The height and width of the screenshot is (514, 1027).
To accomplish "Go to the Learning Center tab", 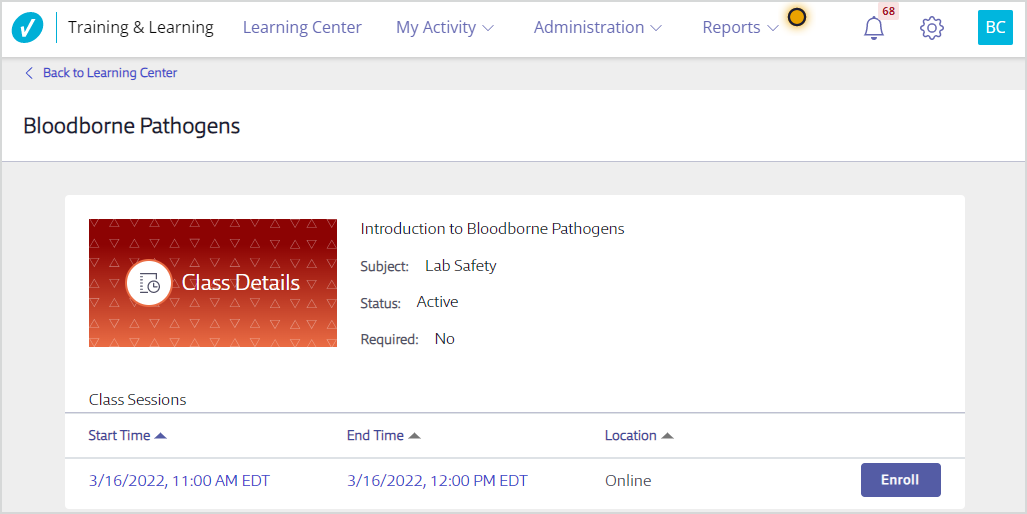I will 302,28.
